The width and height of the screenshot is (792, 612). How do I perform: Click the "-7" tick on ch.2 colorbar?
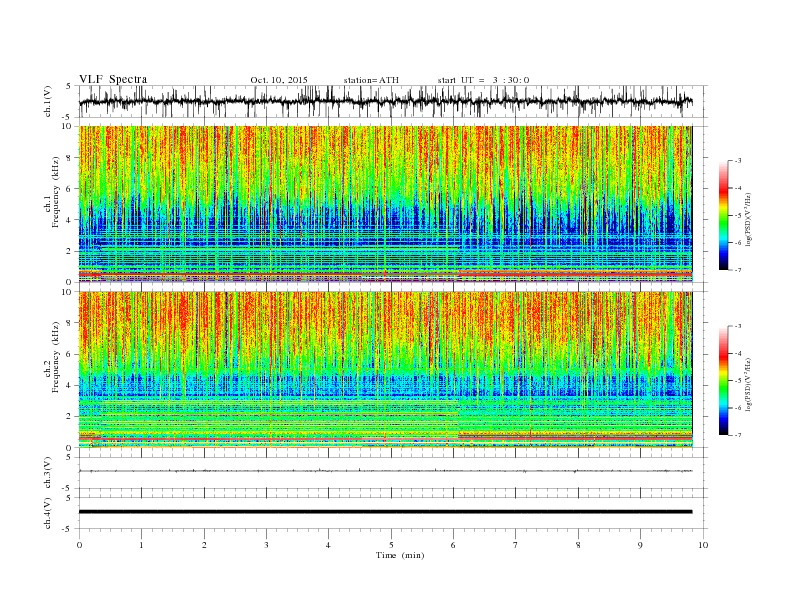click(x=738, y=435)
